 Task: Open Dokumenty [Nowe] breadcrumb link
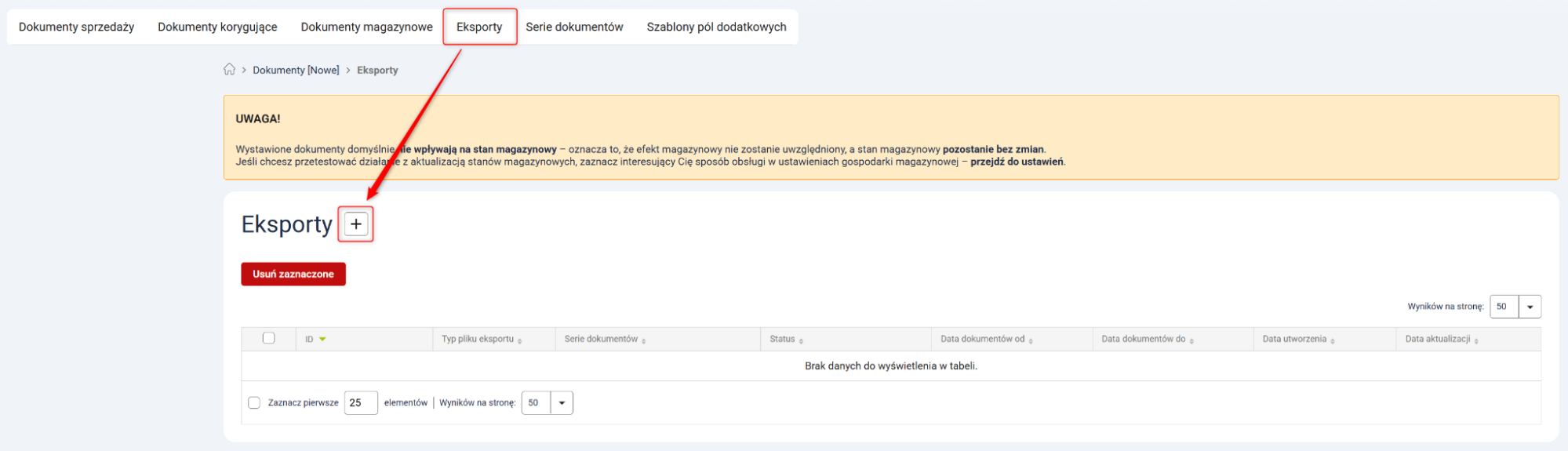tap(296, 70)
